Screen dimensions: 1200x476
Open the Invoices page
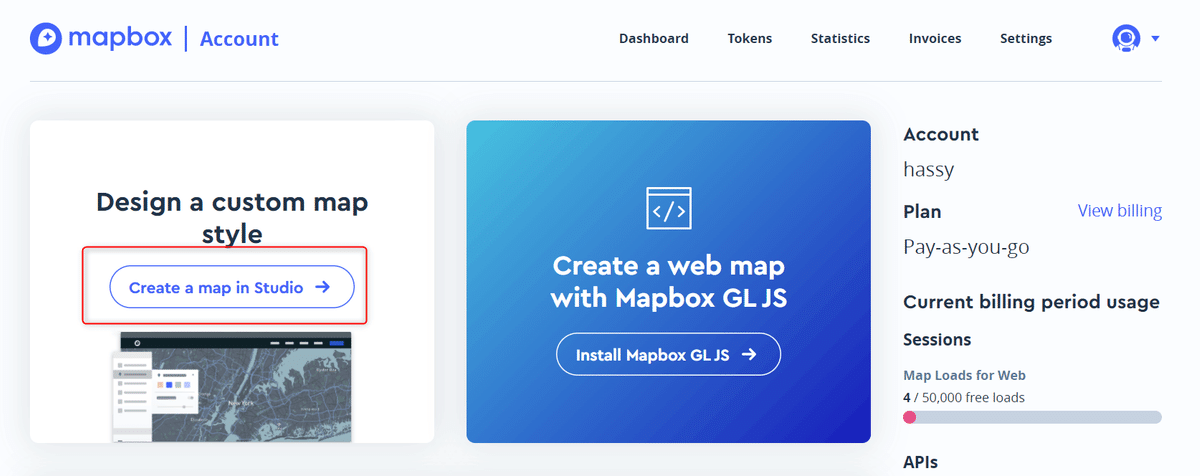pos(935,38)
